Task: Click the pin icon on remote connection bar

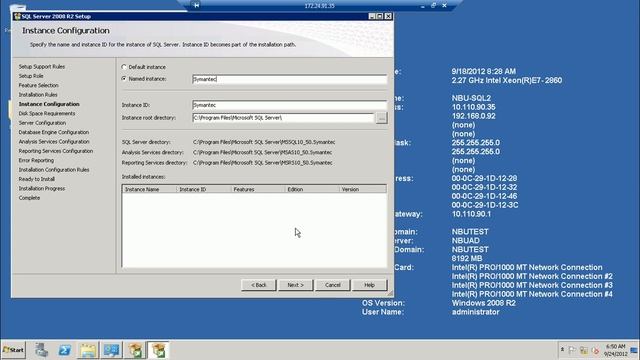Action: click(x=196, y=5)
